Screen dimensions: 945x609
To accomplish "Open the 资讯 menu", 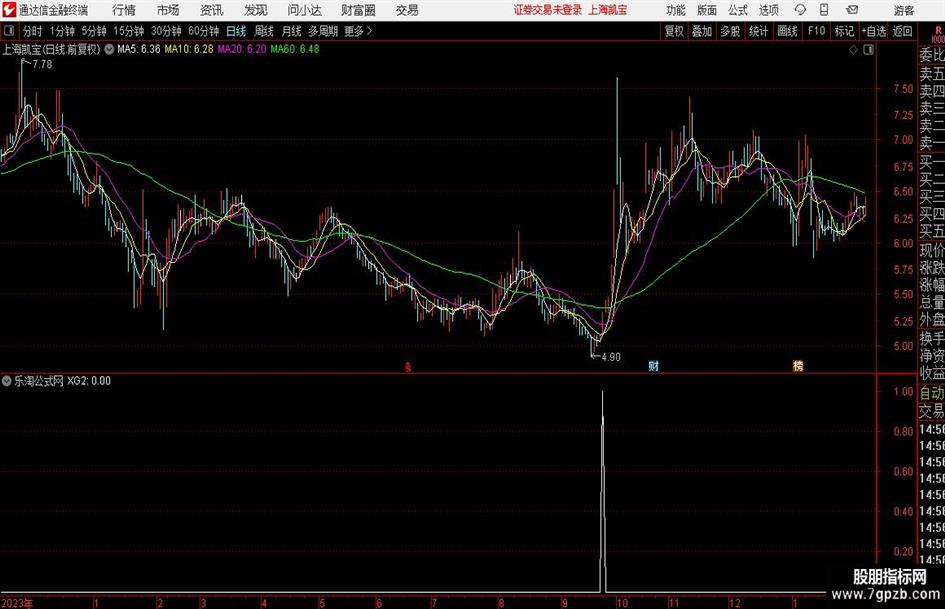I will [212, 10].
